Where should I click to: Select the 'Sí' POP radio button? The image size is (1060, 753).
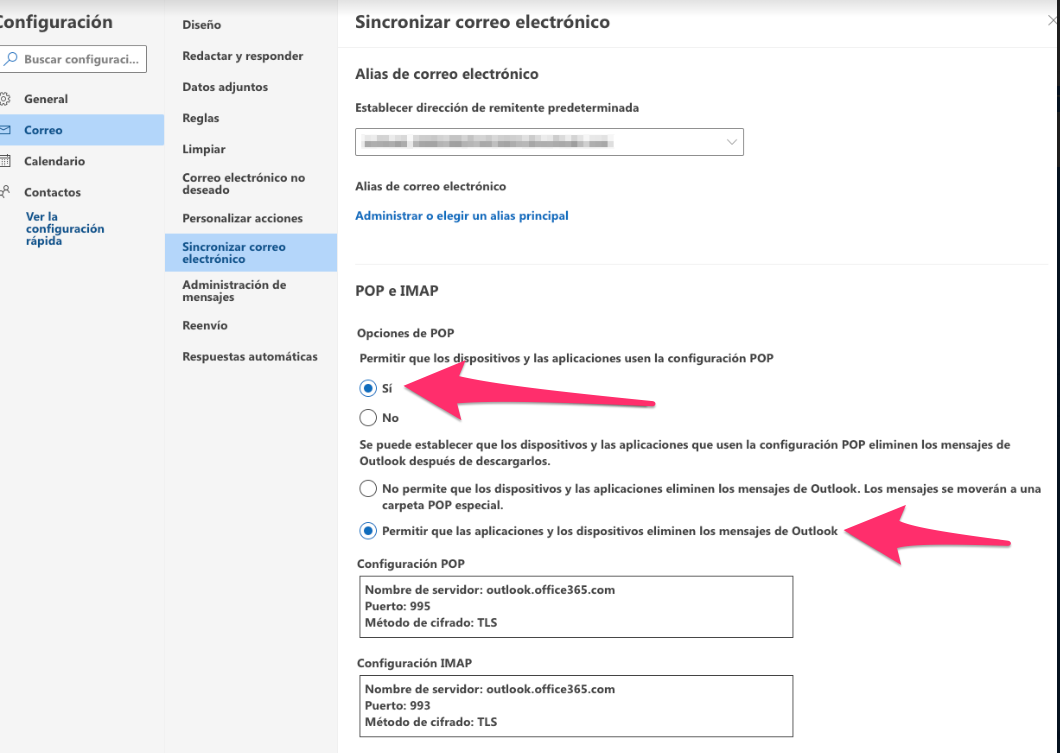tap(368, 388)
